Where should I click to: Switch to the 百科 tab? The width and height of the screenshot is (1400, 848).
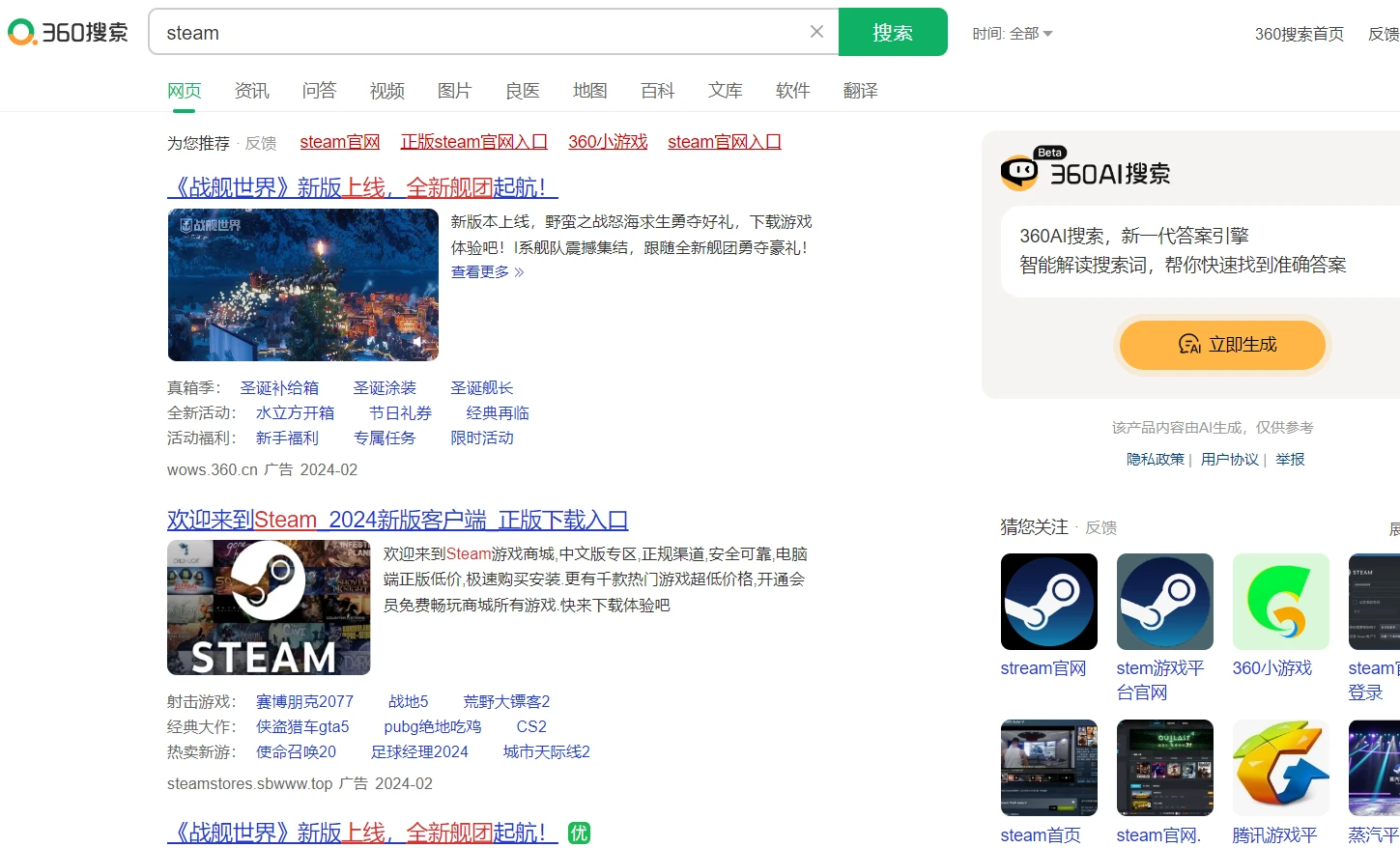(x=658, y=91)
